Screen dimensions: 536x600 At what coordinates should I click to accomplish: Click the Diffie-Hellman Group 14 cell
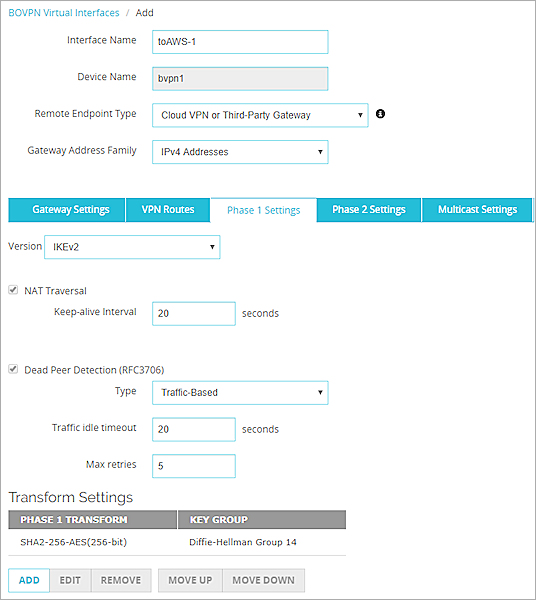click(x=243, y=542)
